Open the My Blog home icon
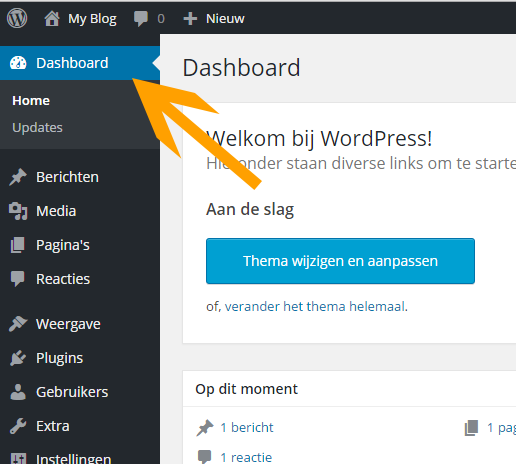516x464 pixels. [x=52, y=18]
